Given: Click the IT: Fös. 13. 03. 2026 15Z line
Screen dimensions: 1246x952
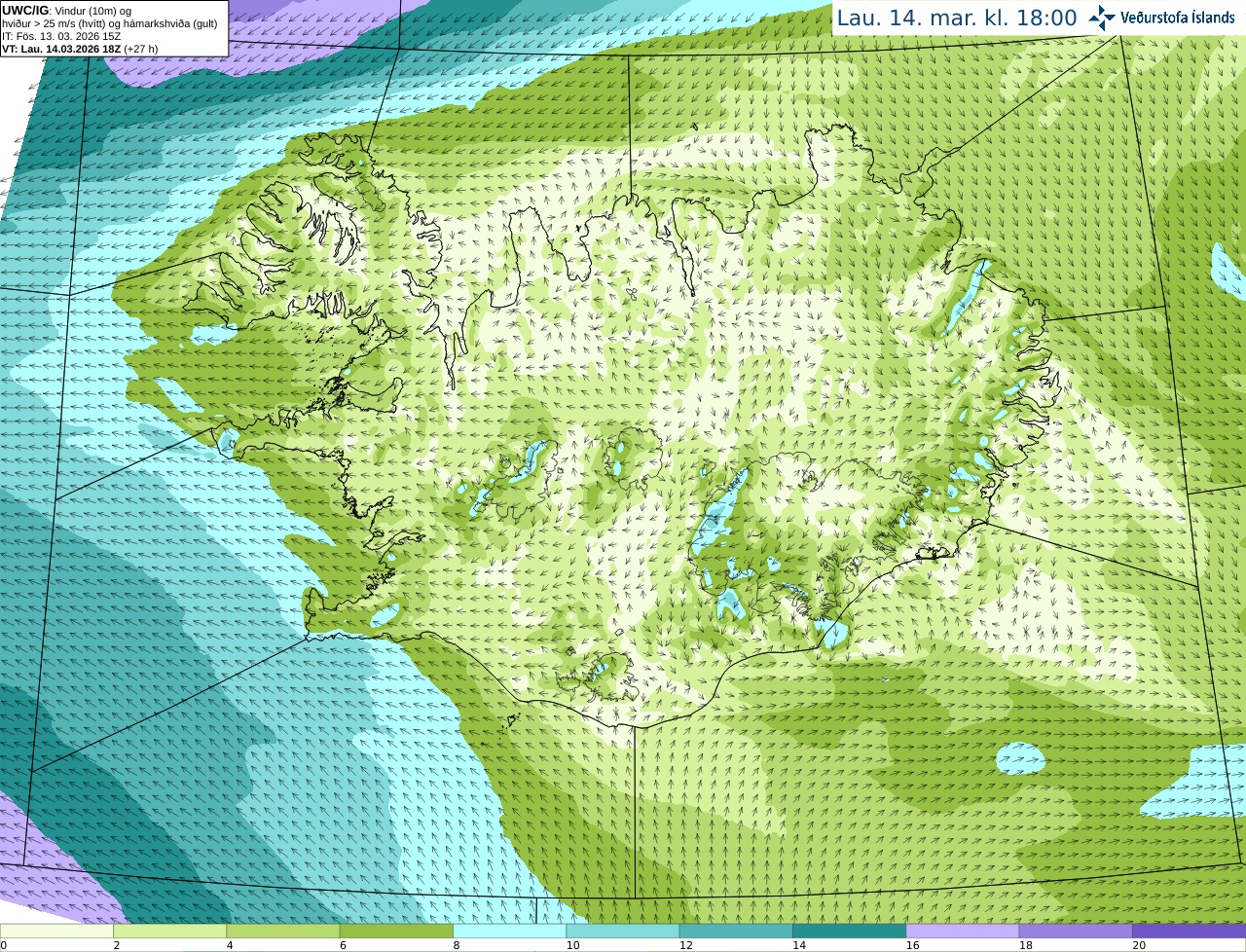Looking at the screenshot, I should 61,36.
